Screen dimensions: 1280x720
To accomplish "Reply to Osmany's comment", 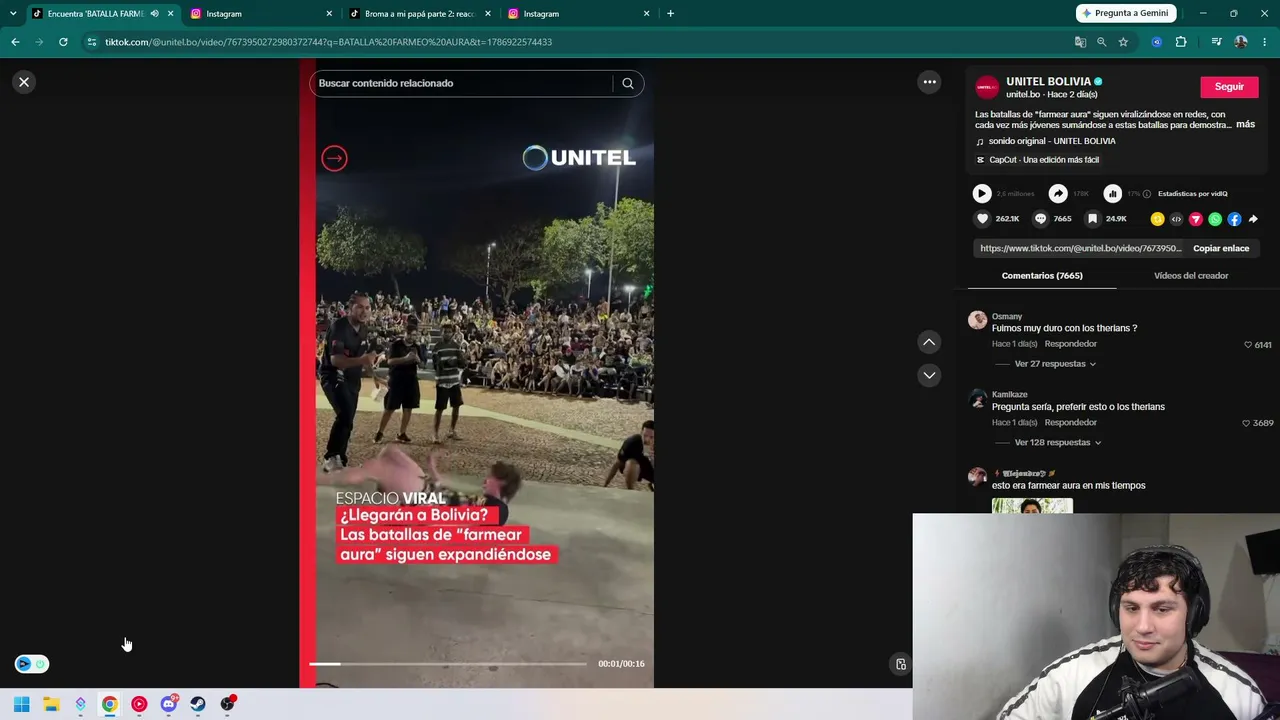I will [1070, 344].
